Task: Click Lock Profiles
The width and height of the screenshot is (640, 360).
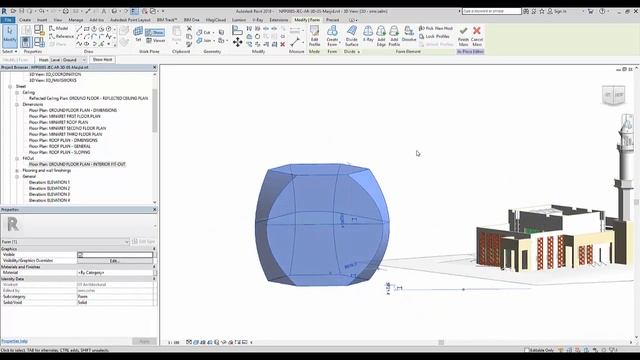Action: coord(434,36)
